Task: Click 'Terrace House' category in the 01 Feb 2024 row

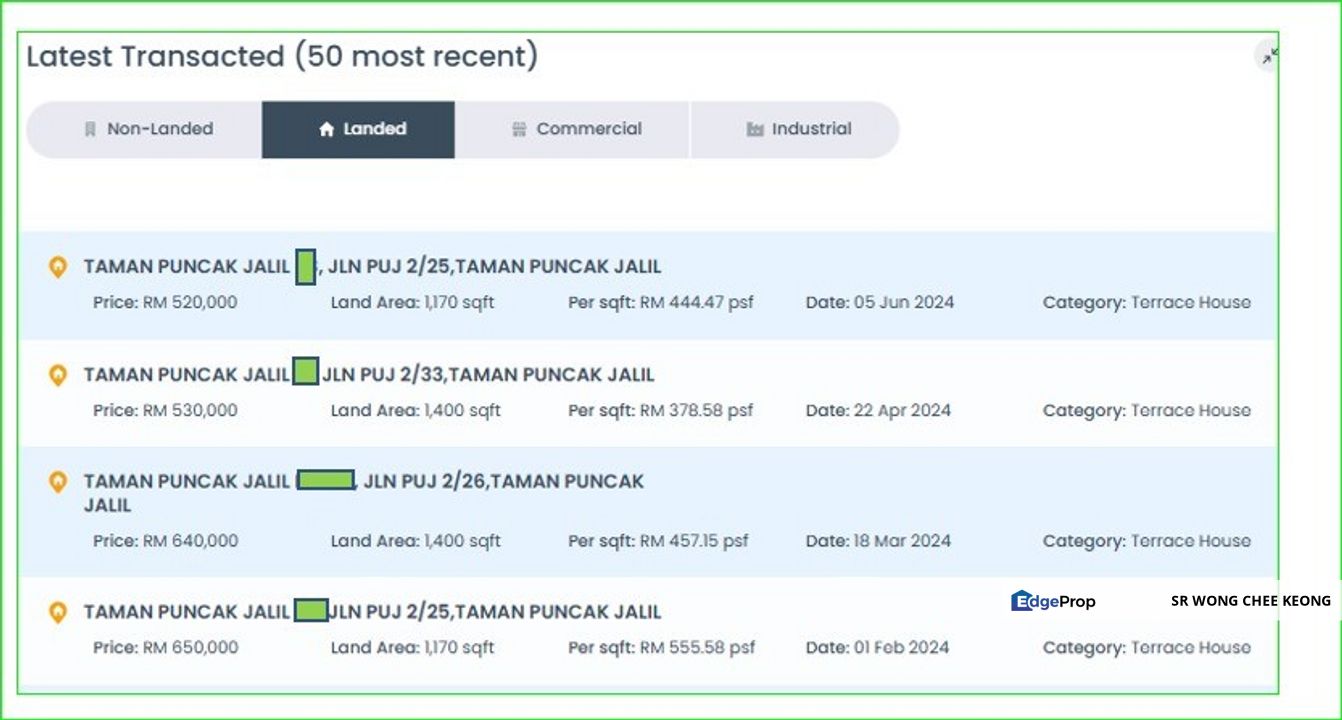Action: tap(1190, 648)
